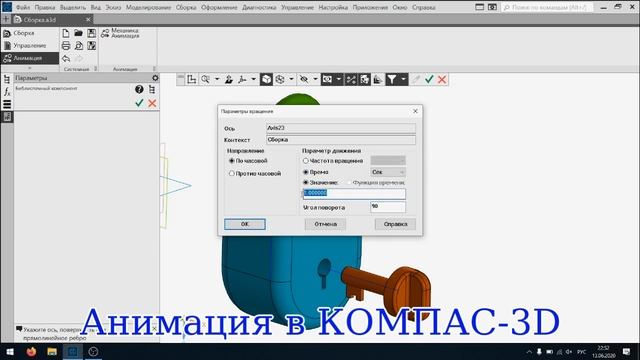
Task: Create new document icon
Action: click(66, 33)
